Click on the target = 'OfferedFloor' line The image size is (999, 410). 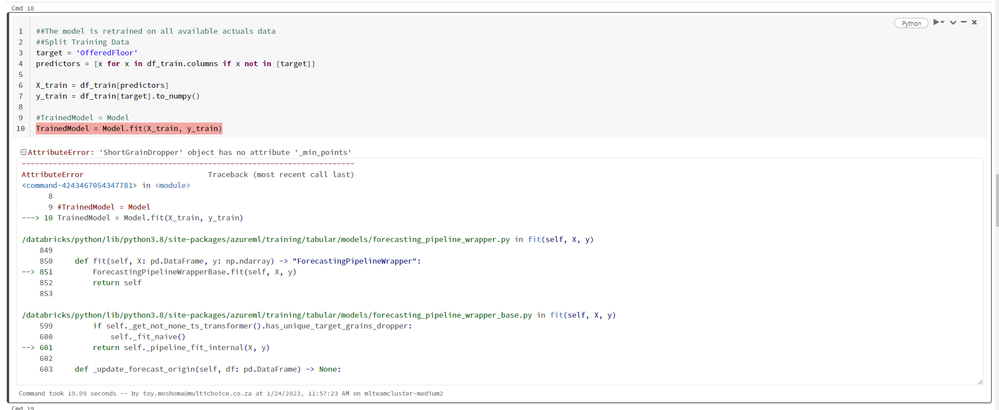(86, 53)
